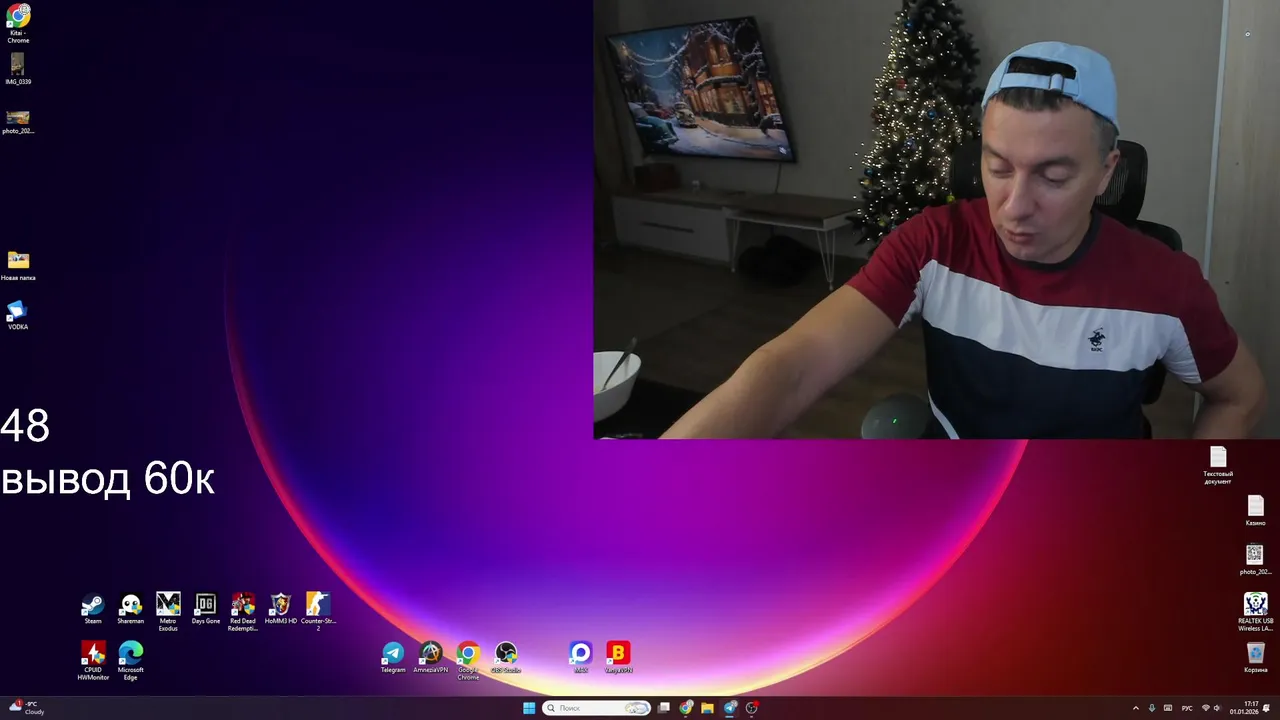
Task: Open the Новая папка folder
Action: click(x=18, y=266)
